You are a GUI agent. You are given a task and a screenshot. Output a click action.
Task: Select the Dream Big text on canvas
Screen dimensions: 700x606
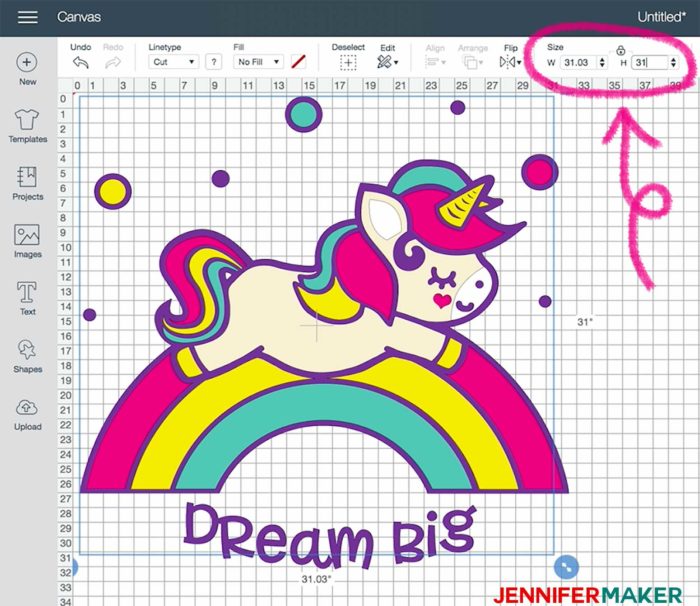coord(329,538)
